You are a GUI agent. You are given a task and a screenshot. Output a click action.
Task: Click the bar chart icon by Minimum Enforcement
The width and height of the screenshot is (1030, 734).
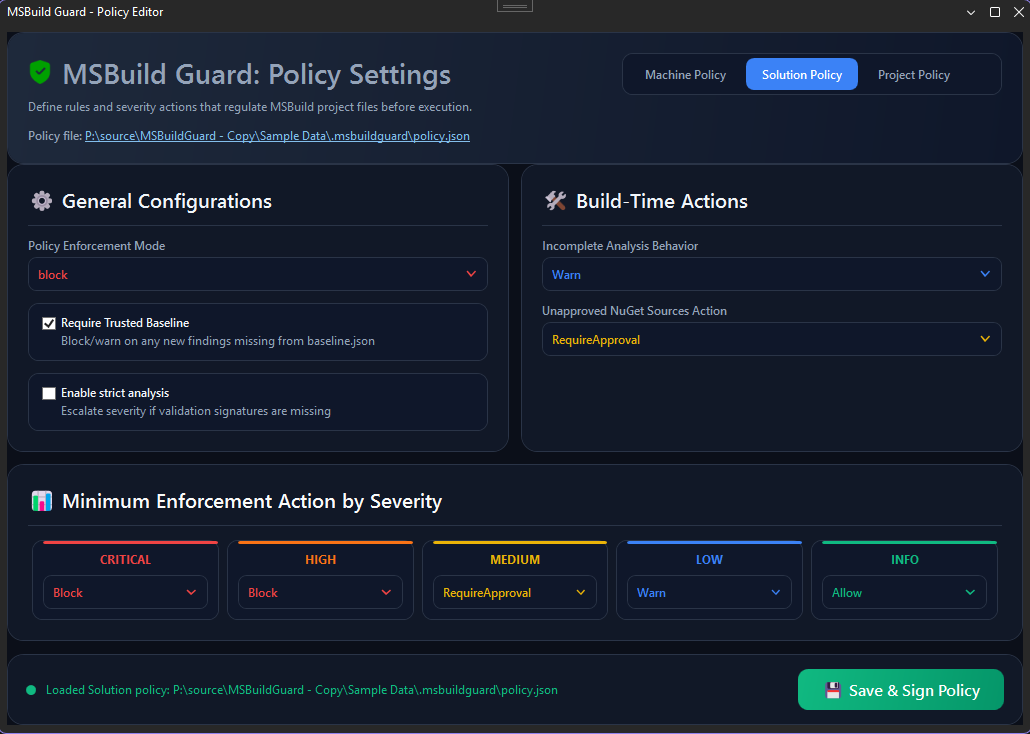[x=42, y=501]
